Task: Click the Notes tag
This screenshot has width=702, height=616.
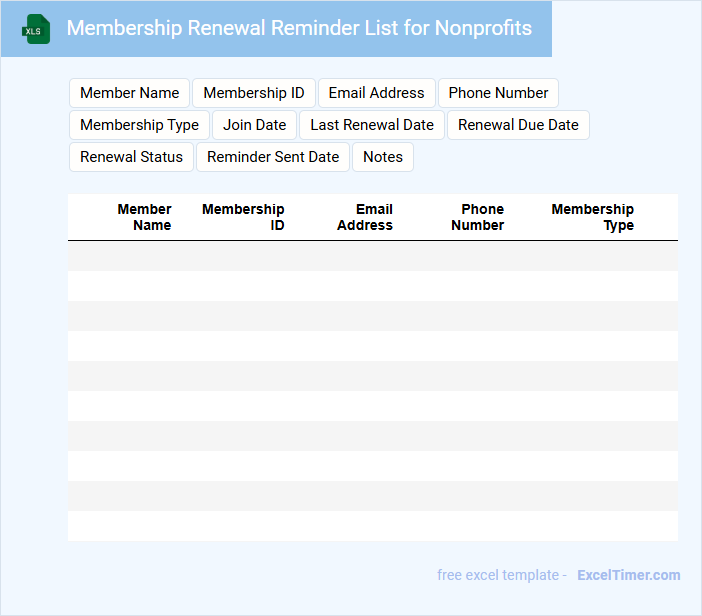Action: coord(383,157)
